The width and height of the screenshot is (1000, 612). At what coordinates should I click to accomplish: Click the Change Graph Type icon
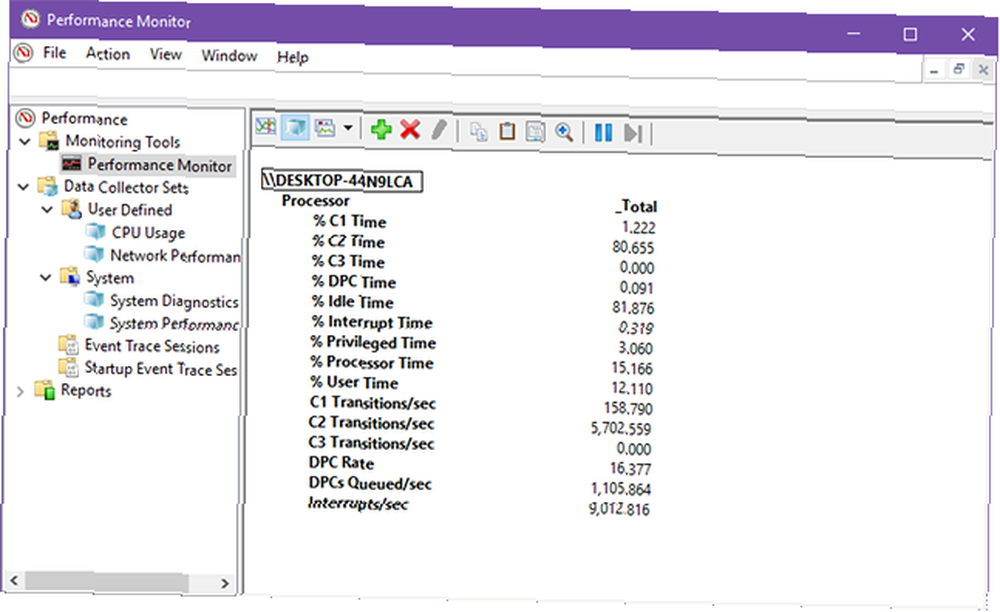(x=325, y=128)
